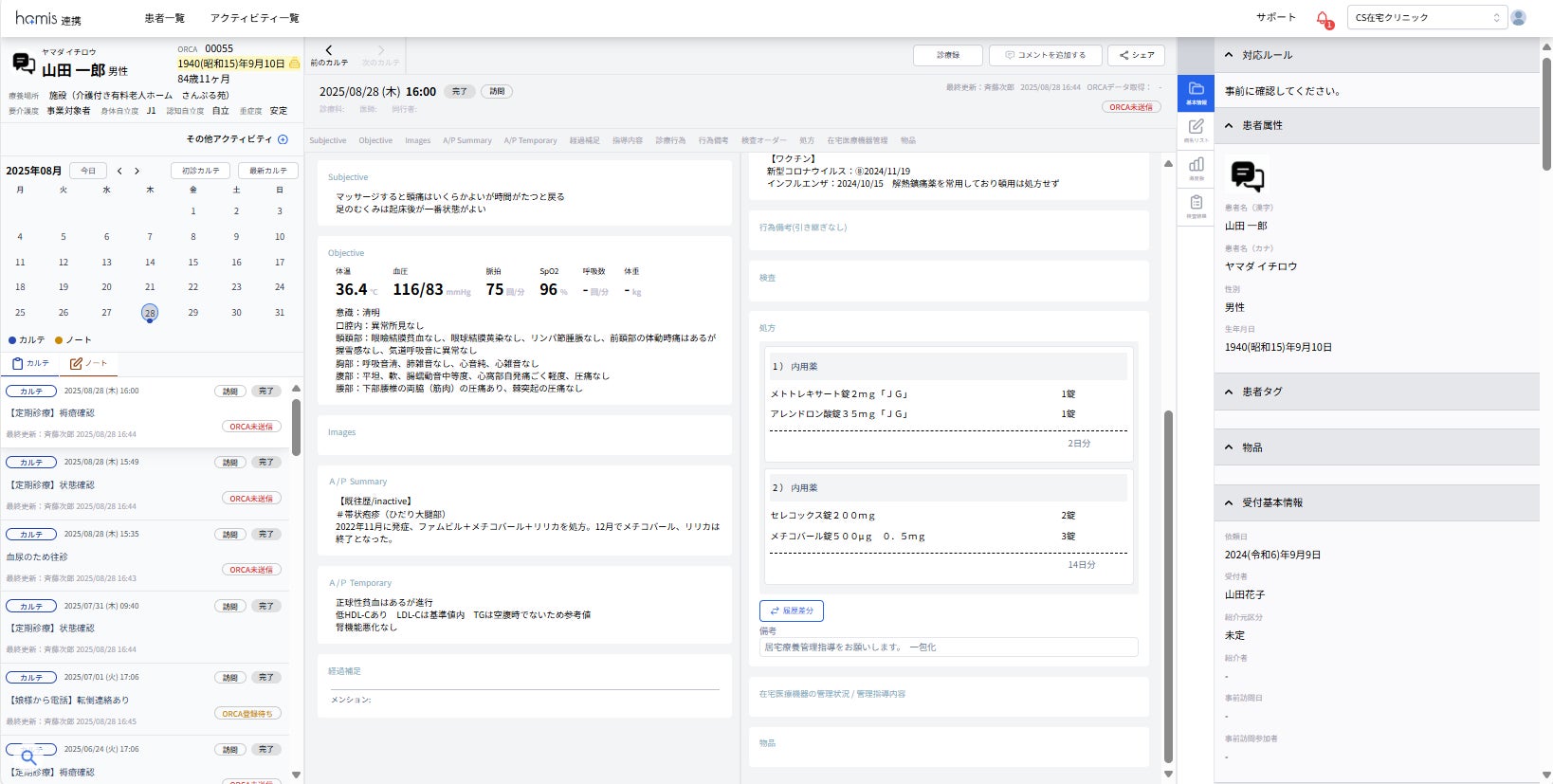Go to previous karte with back arrow
Screen dimensions: 1553x784
click(329, 51)
